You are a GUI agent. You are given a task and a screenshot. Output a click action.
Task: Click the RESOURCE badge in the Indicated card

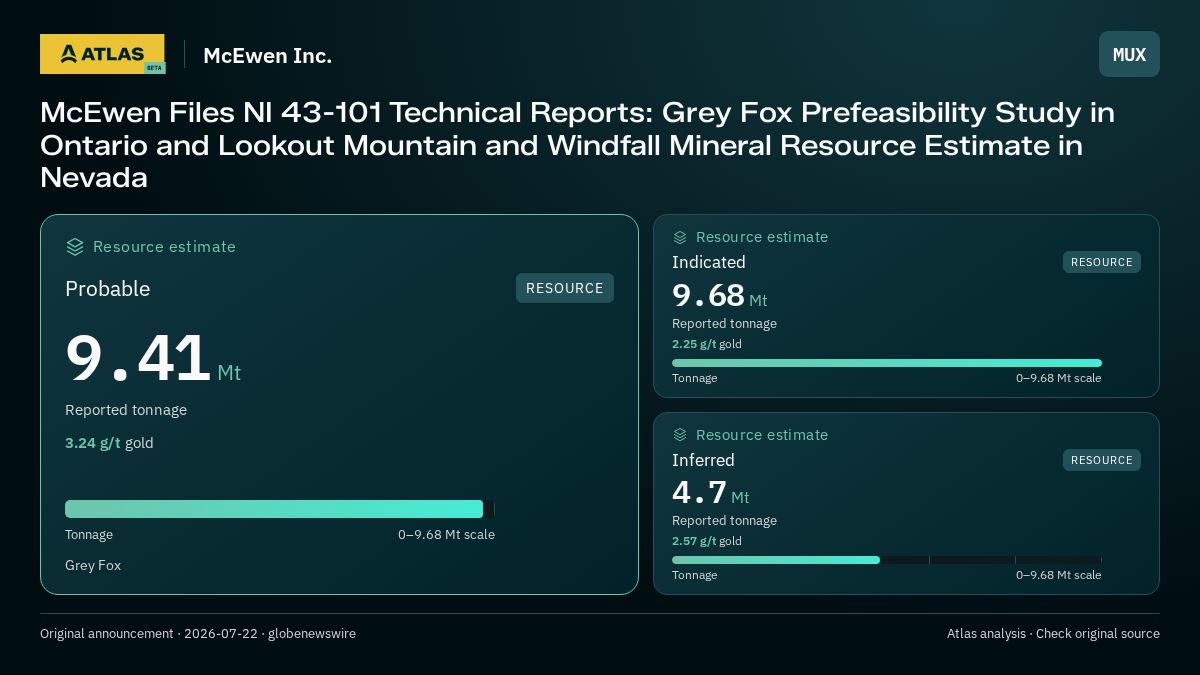tap(1102, 262)
